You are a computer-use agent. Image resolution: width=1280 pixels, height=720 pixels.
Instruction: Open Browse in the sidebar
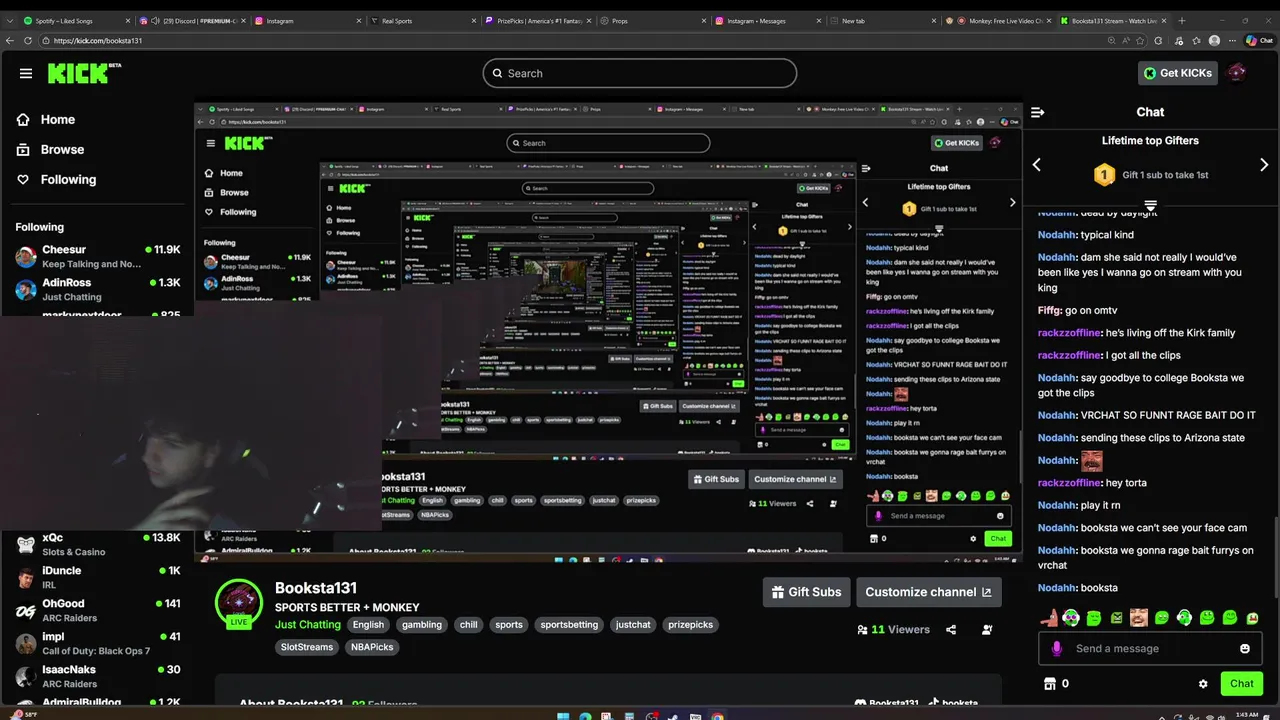[x=50, y=149]
